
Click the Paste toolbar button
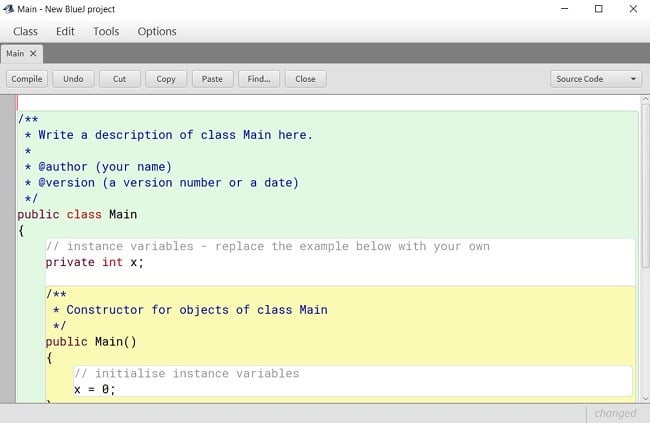point(212,79)
